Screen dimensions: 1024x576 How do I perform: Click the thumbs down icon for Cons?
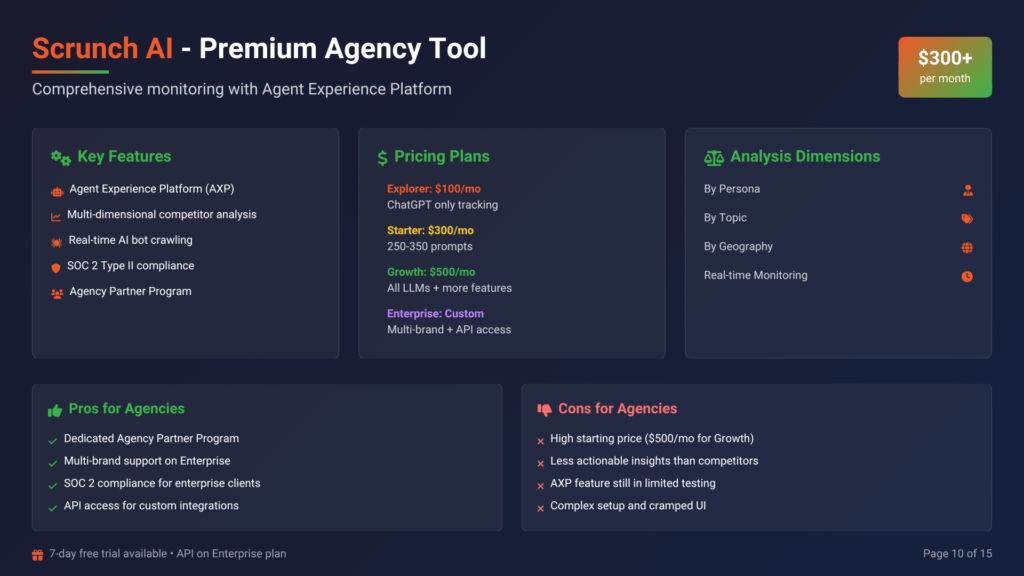point(545,410)
